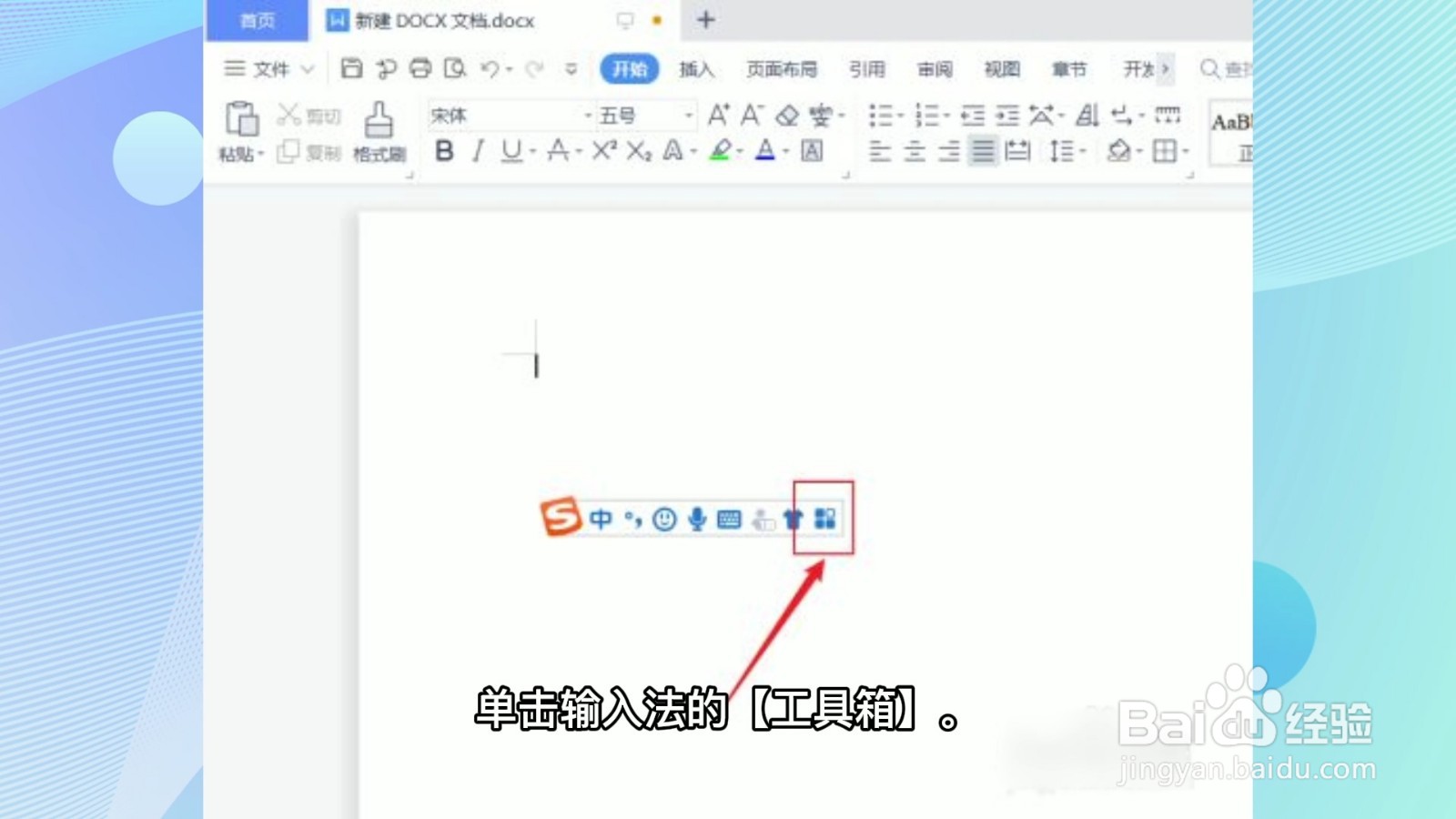
Task: Open the 引用 ribbon tab
Action: [x=866, y=69]
